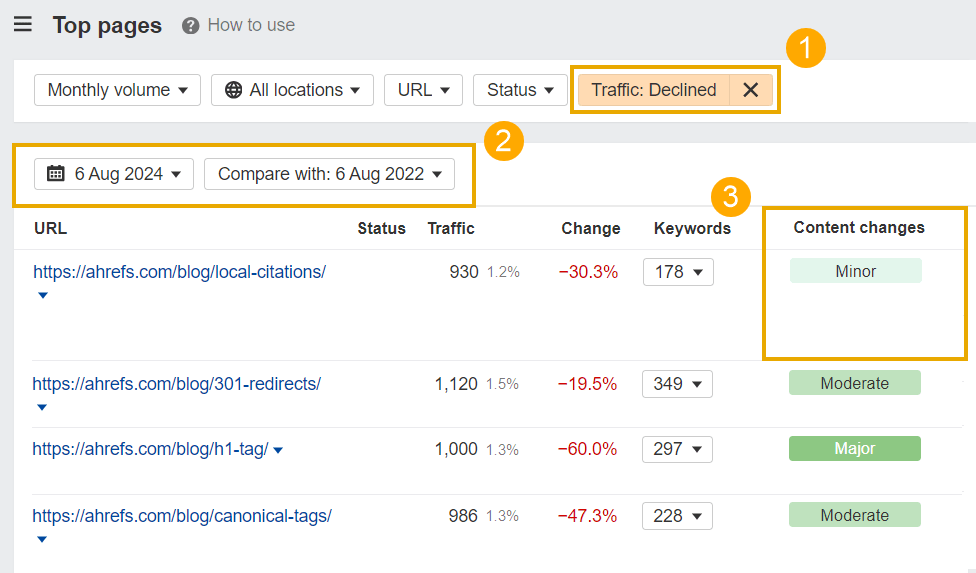Click the Top pages title
976x573 pixels.
click(x=107, y=26)
